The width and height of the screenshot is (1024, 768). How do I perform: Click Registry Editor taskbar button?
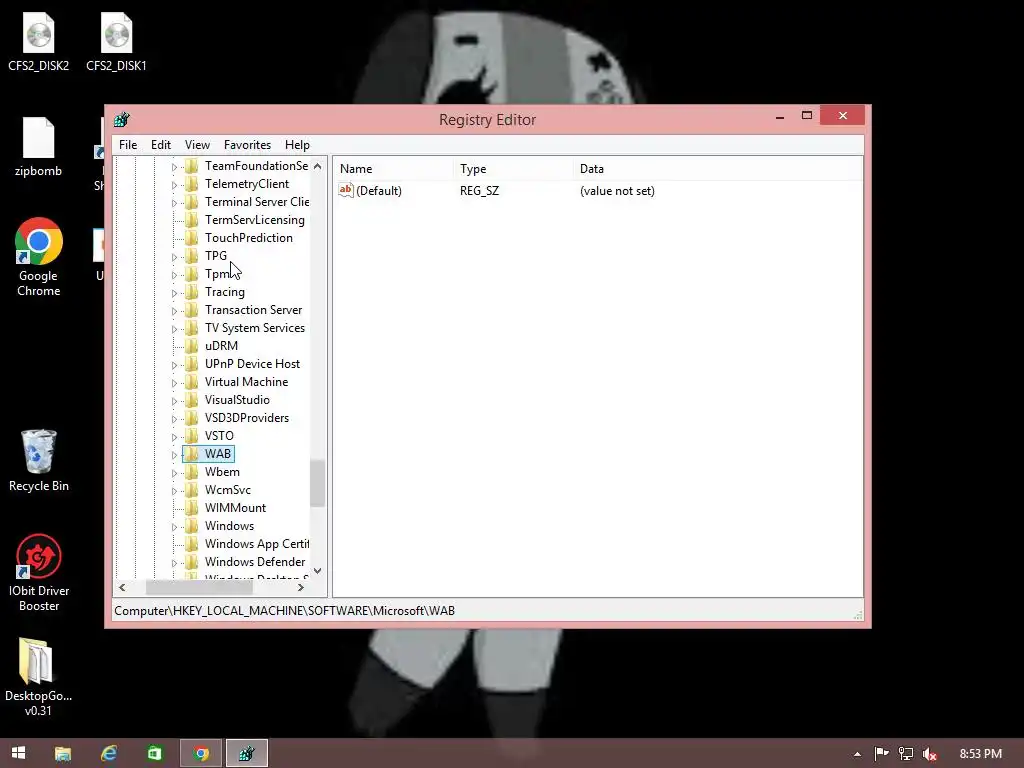(247, 753)
